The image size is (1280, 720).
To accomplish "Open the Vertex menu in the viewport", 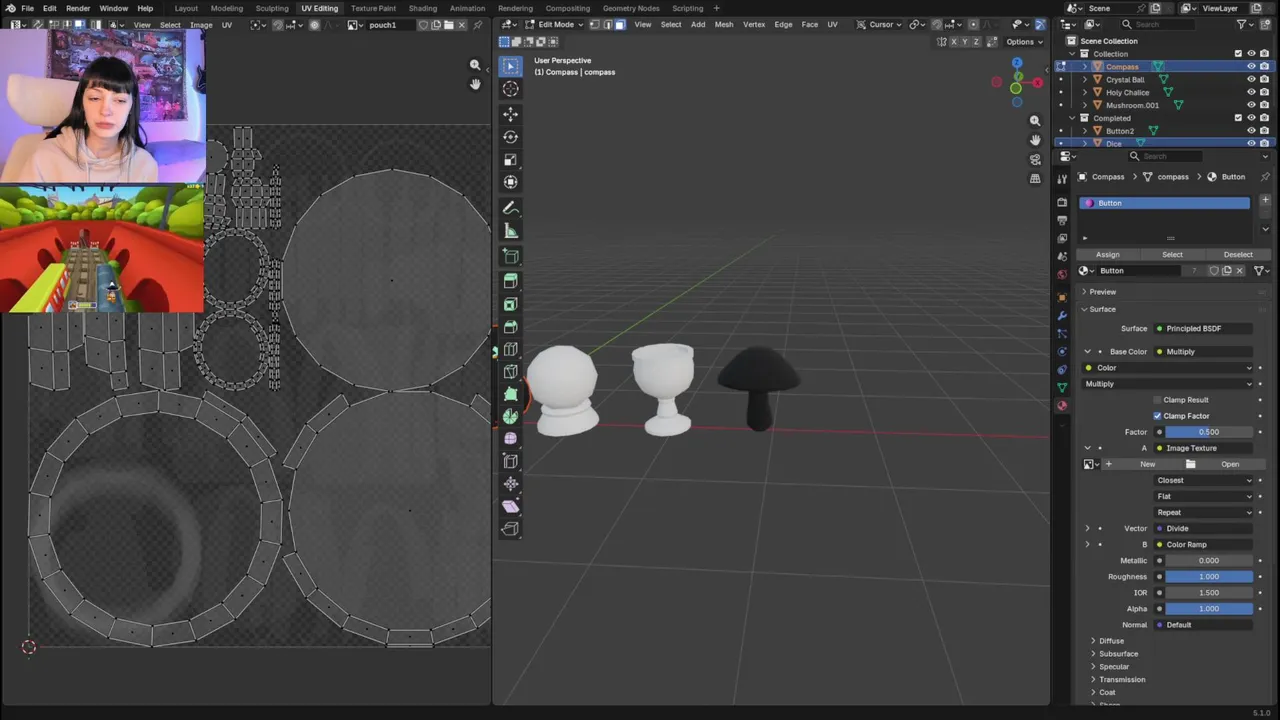I will [x=754, y=24].
